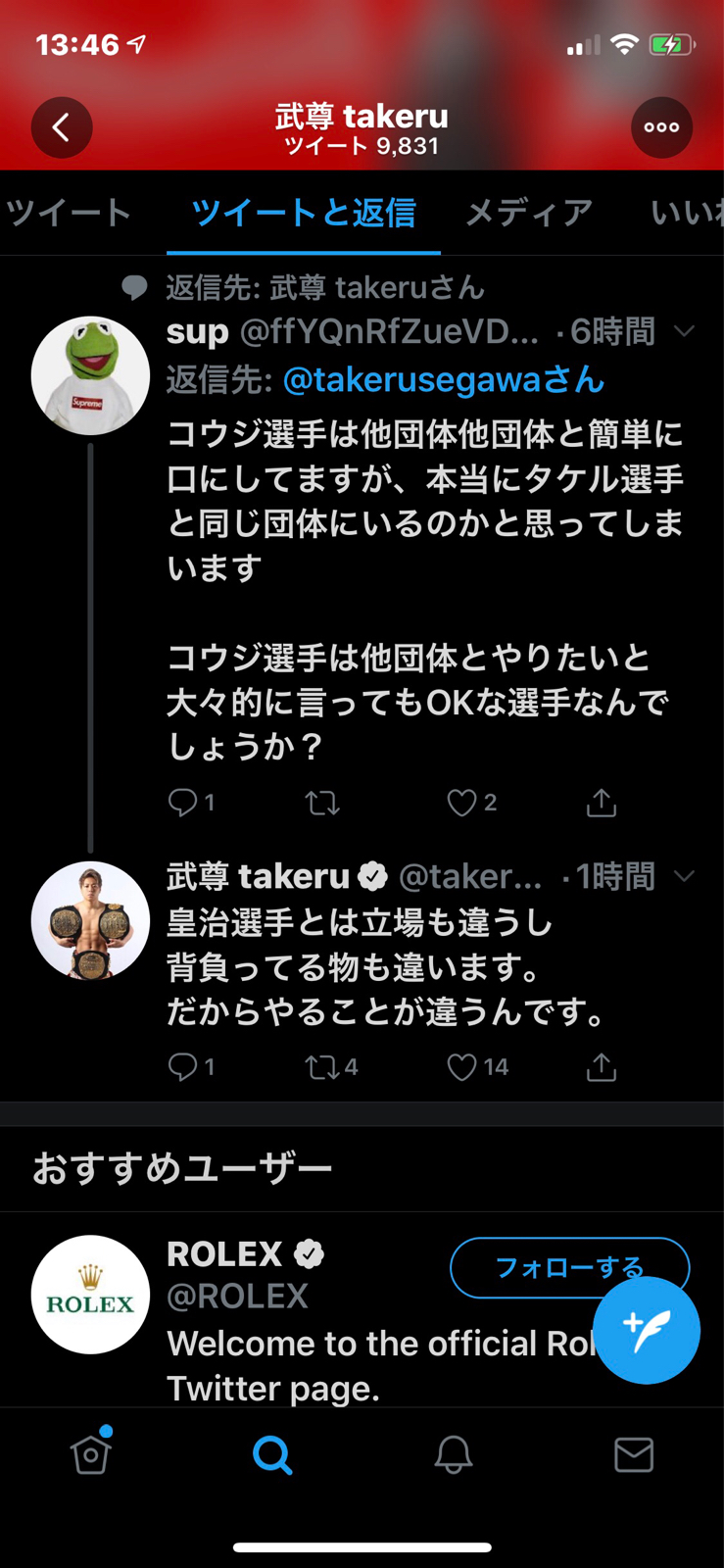Image resolution: width=724 pixels, height=1568 pixels.
Task: Open the @takerusegawaさん mention link
Action: pos(444,380)
